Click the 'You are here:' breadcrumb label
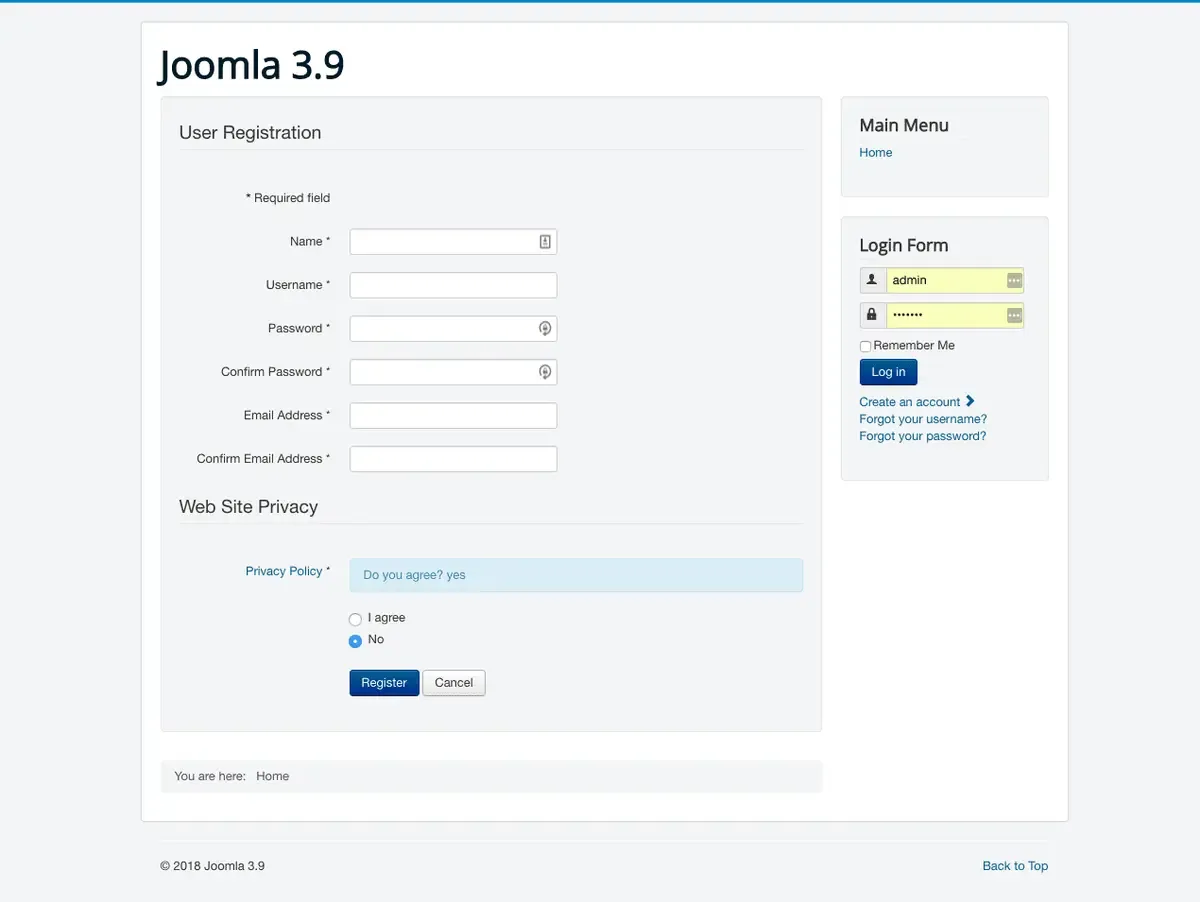This screenshot has width=1200, height=902. pyautogui.click(x=210, y=776)
